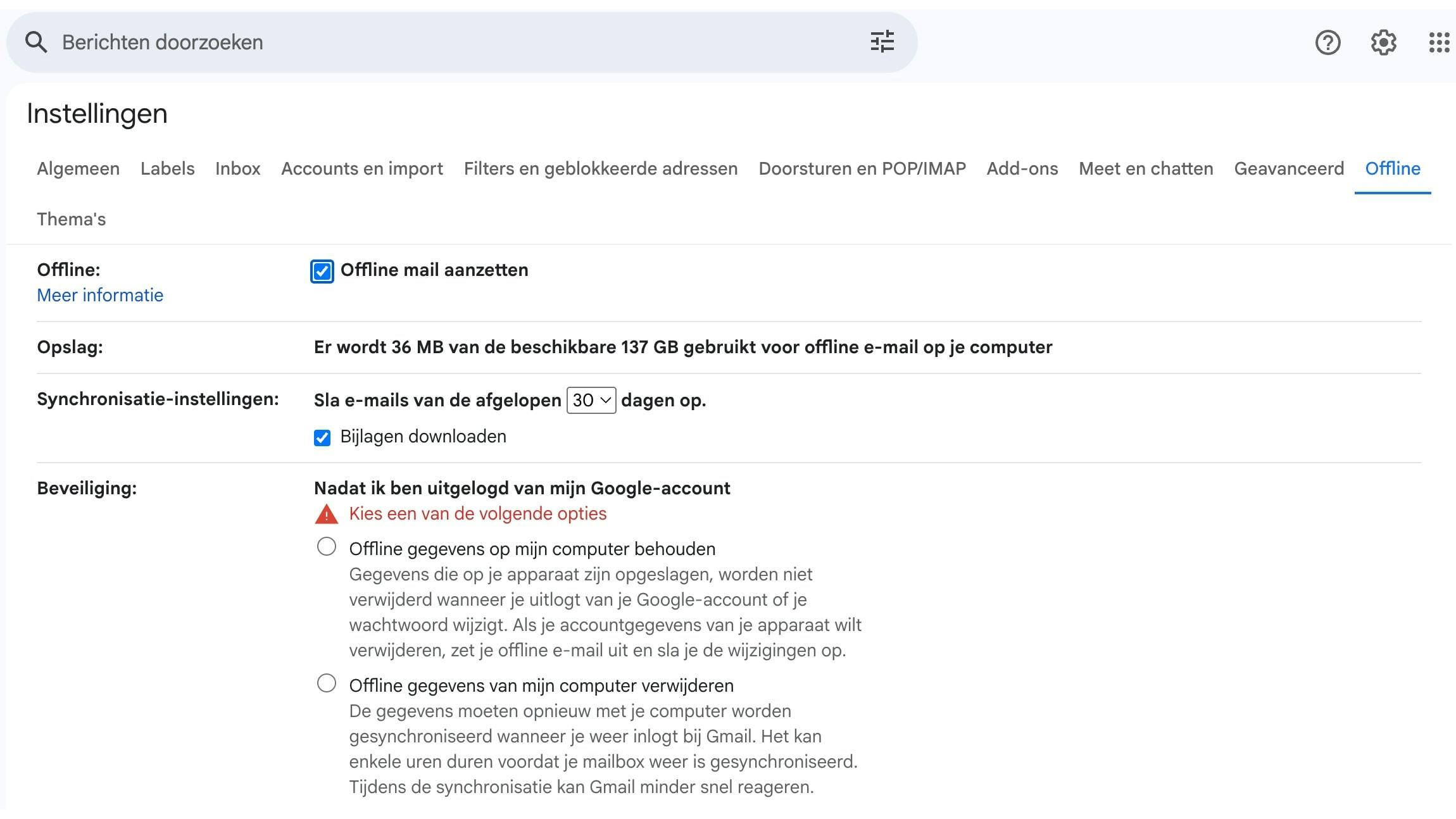Open the 30 dagen sync dropdown

click(591, 400)
